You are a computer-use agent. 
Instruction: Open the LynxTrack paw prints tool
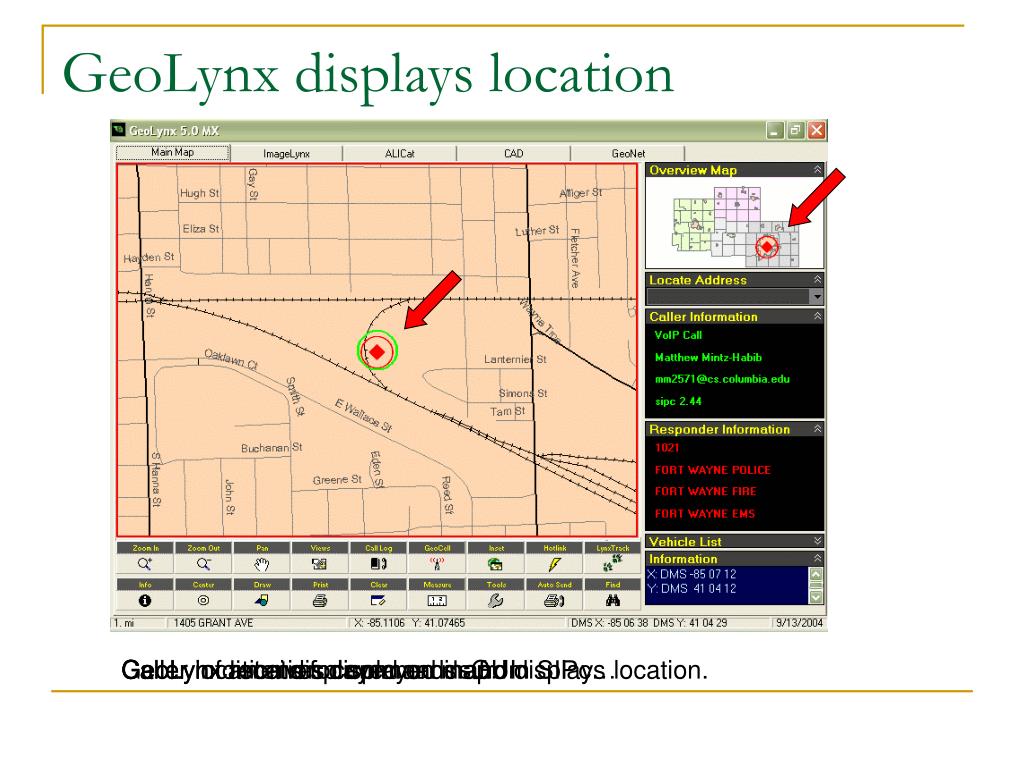pyautogui.click(x=613, y=564)
